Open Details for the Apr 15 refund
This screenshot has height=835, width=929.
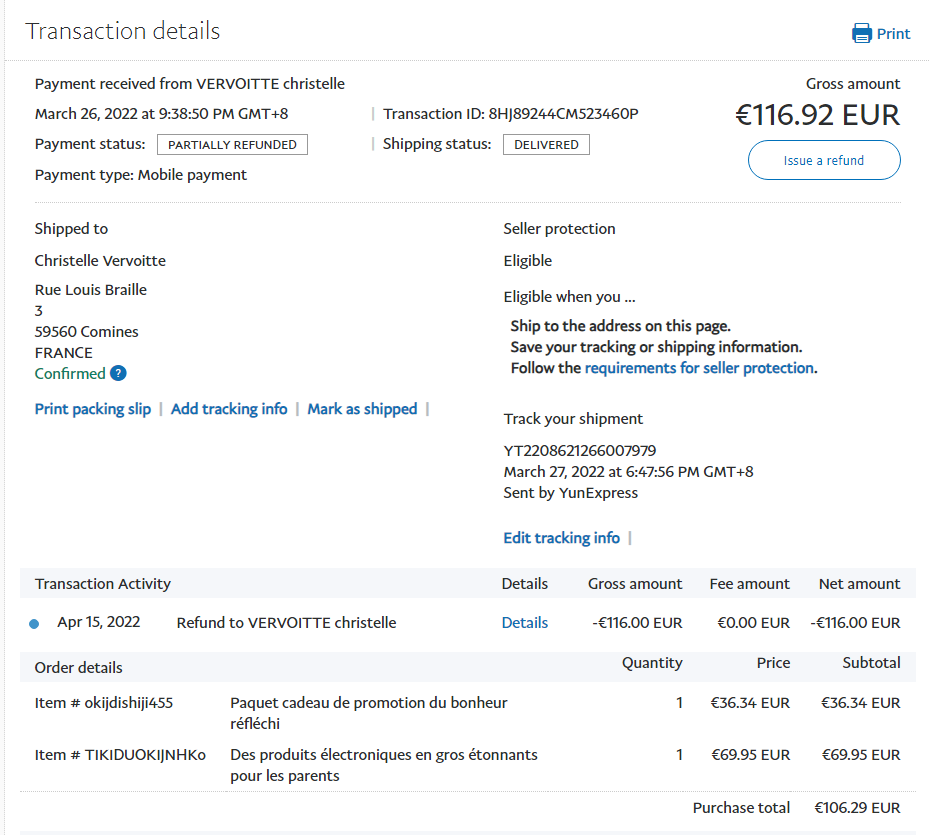pyautogui.click(x=524, y=623)
